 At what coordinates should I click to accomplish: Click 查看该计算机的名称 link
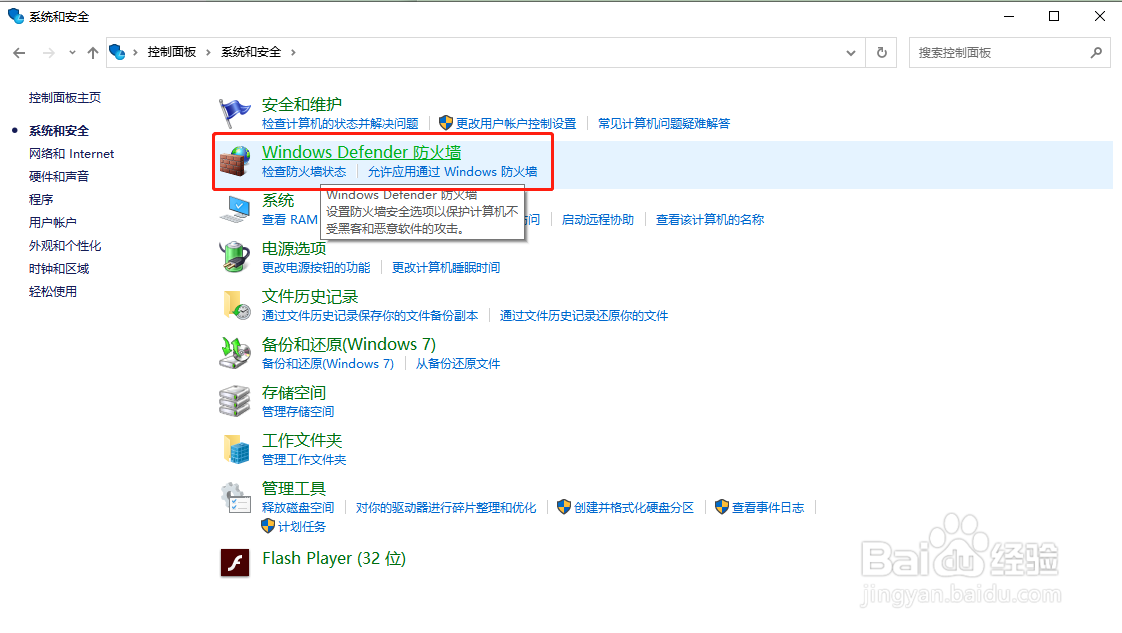click(x=710, y=220)
